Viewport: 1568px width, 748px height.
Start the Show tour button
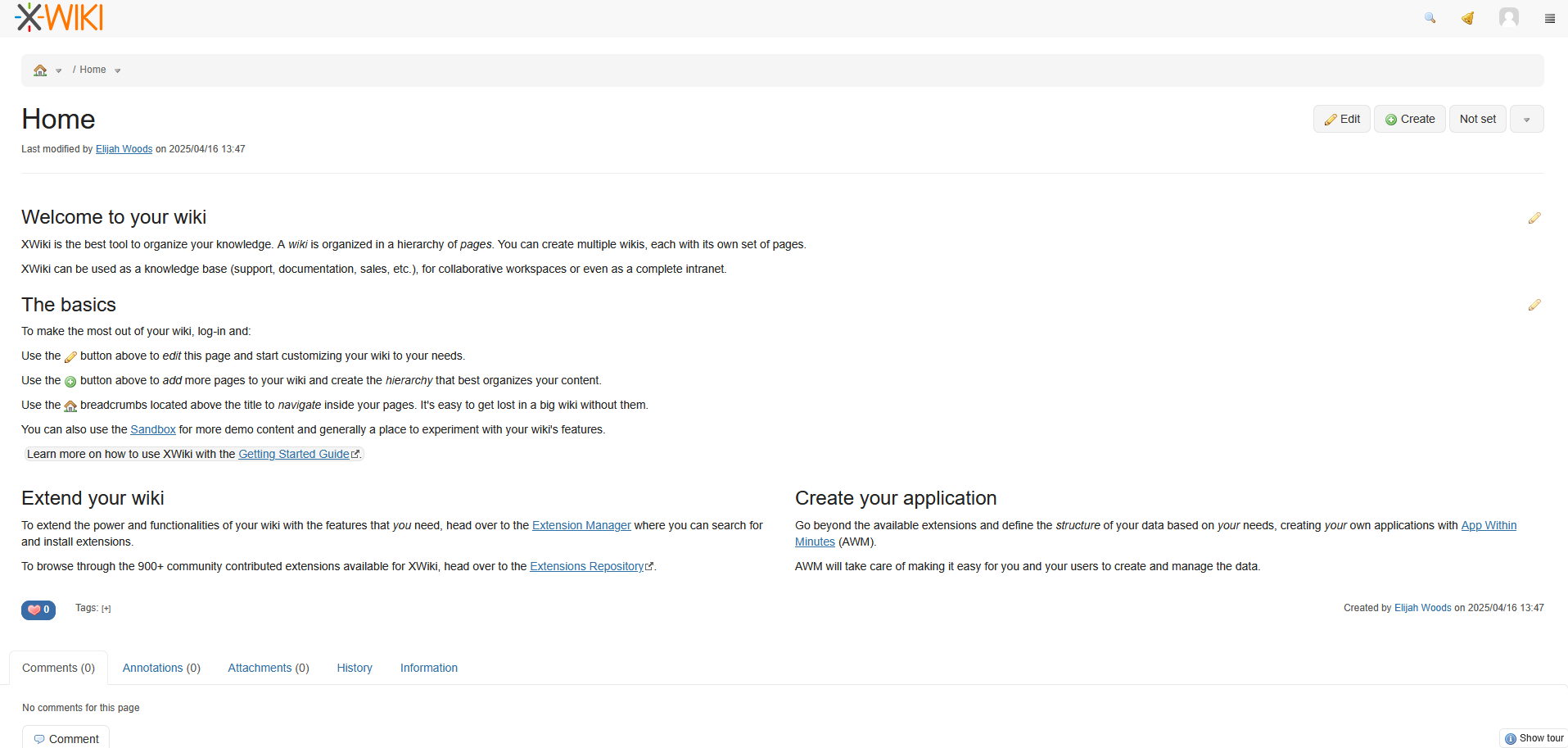pyautogui.click(x=1534, y=738)
